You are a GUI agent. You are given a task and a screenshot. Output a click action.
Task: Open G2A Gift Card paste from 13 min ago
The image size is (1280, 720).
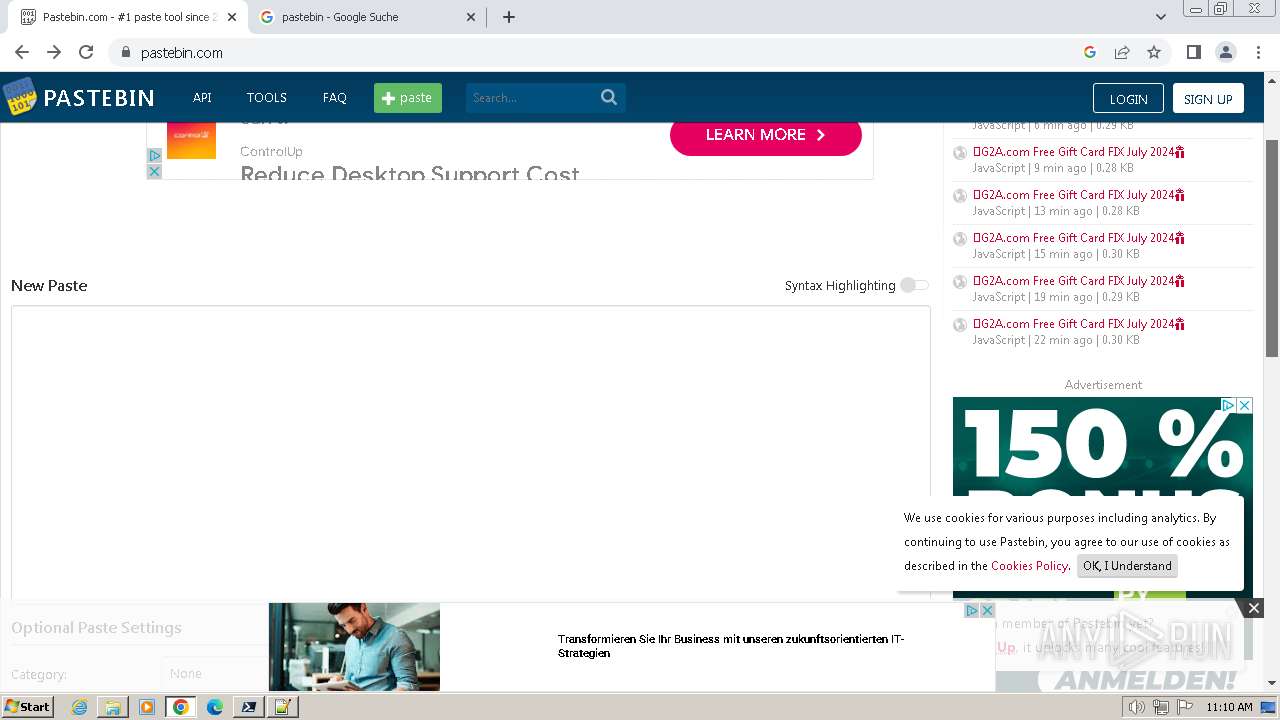point(1079,195)
